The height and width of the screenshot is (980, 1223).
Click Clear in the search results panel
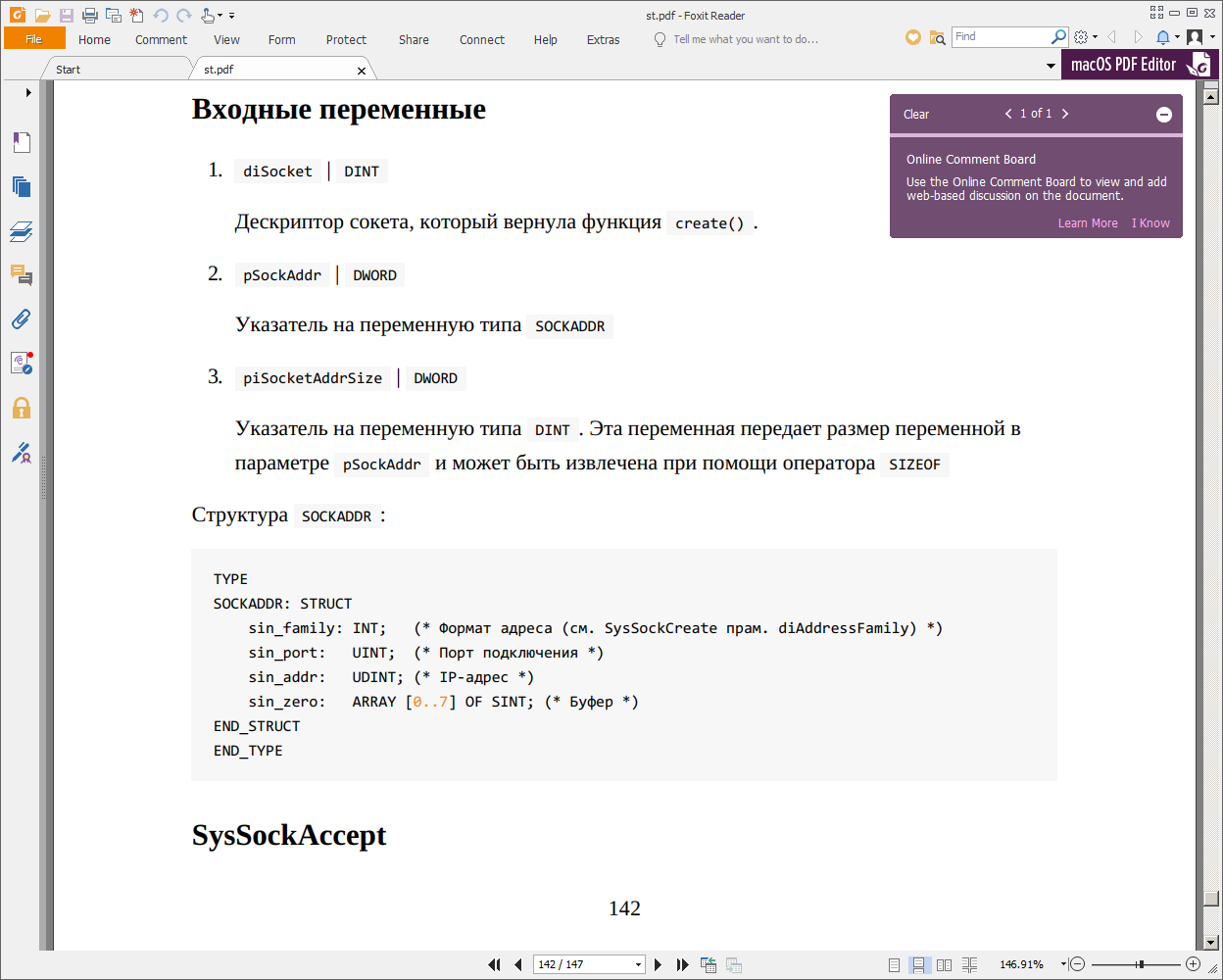click(x=916, y=115)
